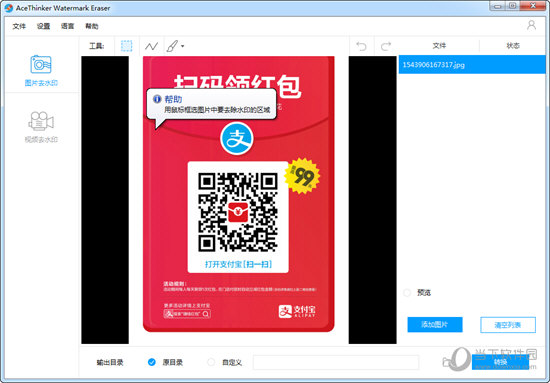Select the rectangular marquee selection tool
This screenshot has width=550, height=383.
(x=127, y=46)
